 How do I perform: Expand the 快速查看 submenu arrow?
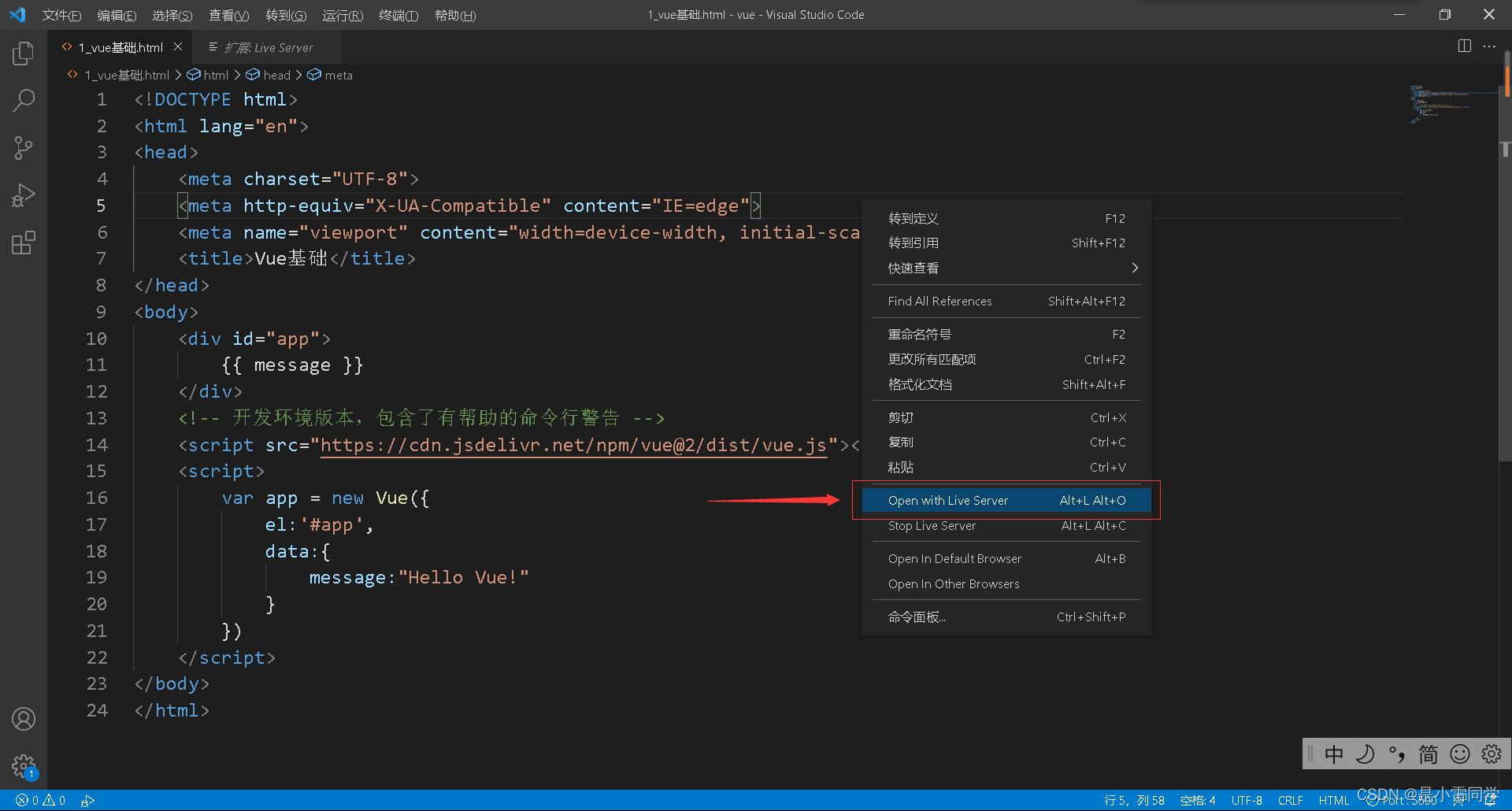pyautogui.click(x=1134, y=268)
